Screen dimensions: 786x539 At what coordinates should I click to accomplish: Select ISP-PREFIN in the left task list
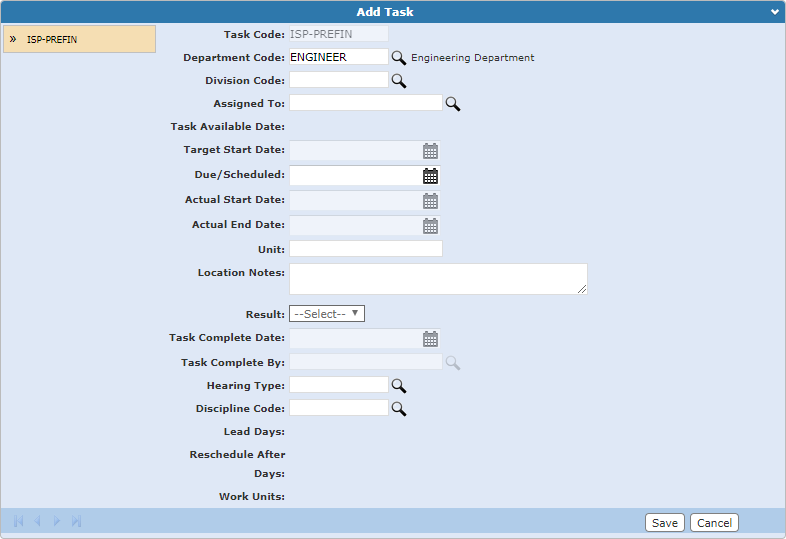78,39
